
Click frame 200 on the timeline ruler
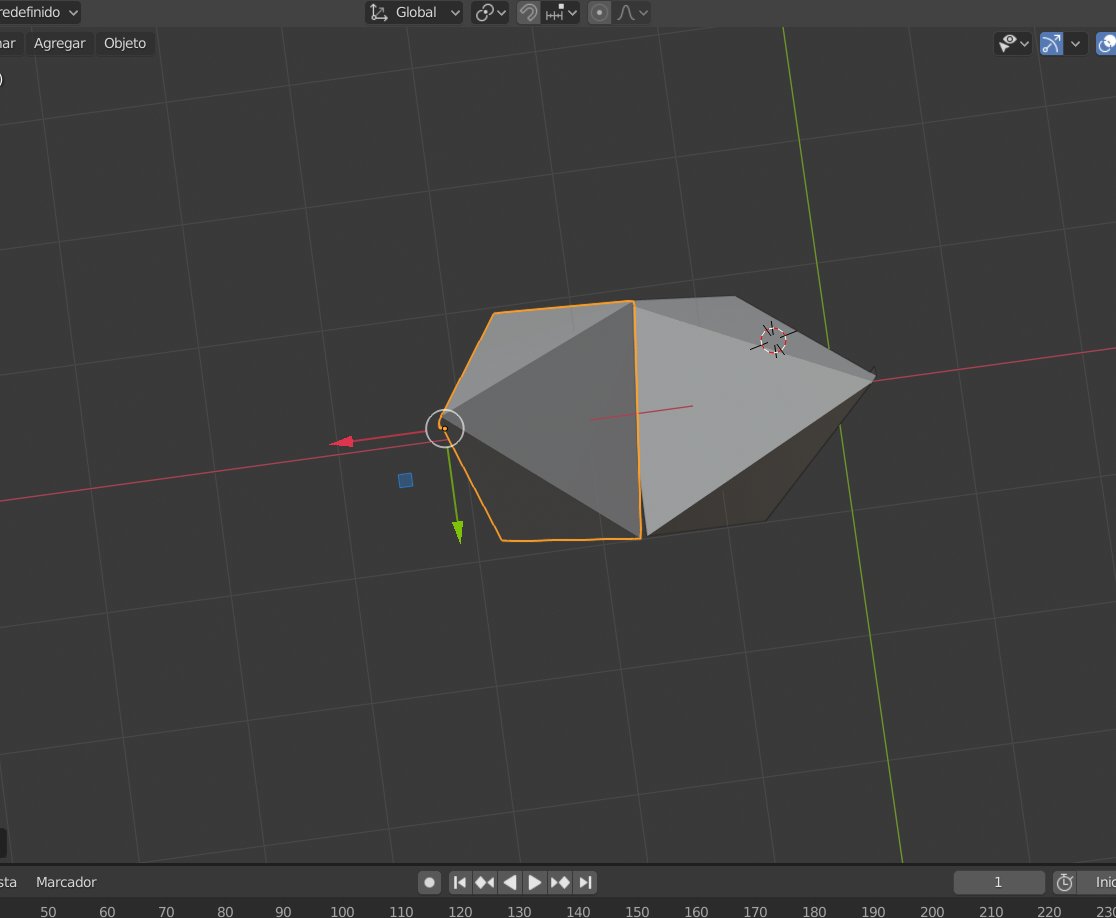click(x=932, y=911)
